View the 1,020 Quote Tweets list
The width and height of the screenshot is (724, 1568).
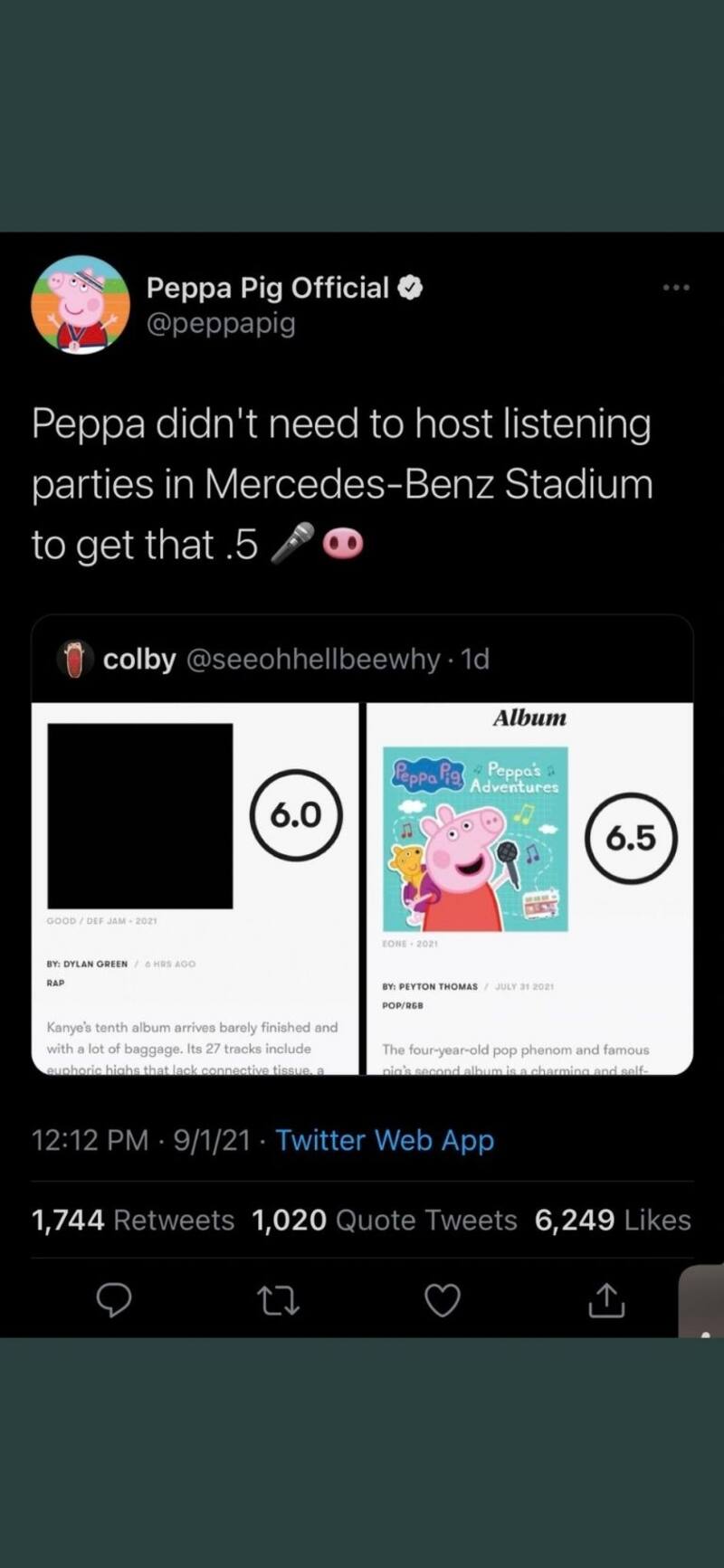pyautogui.click(x=385, y=1220)
